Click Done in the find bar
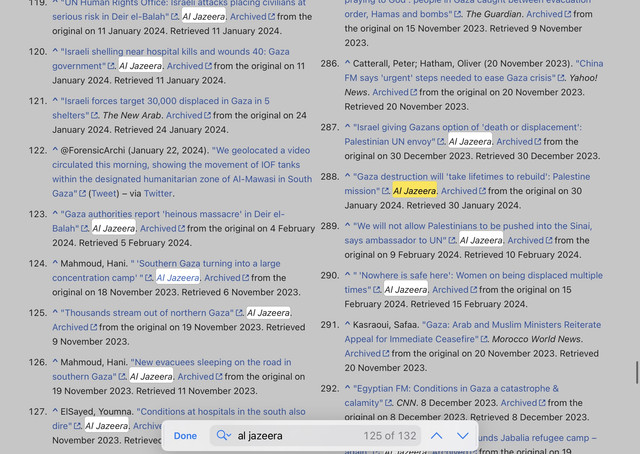Screen dimensions: 640x454 [185, 436]
